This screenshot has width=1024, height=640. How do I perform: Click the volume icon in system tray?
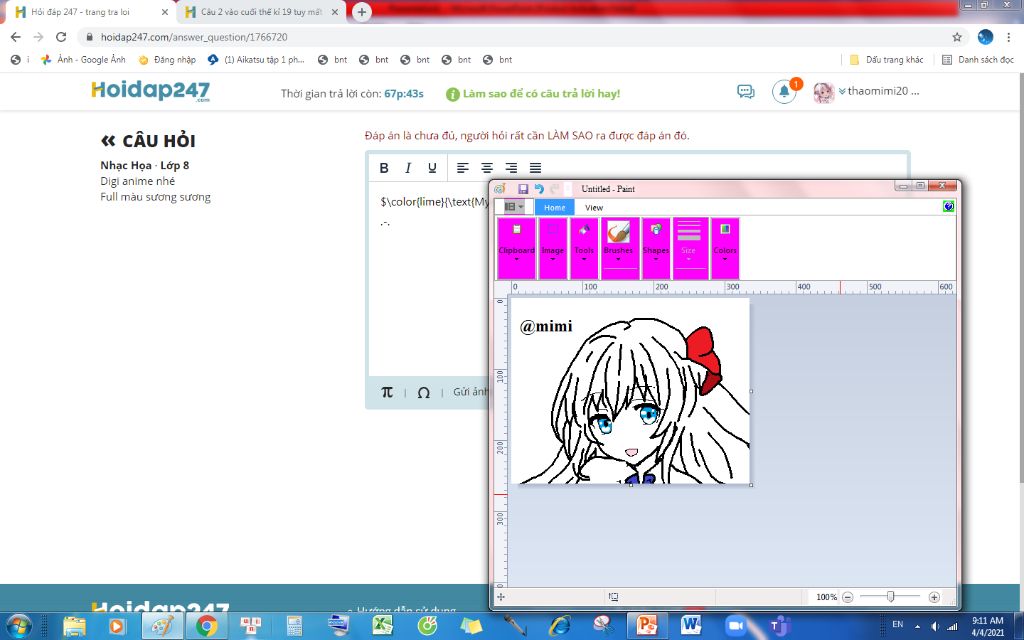(935, 626)
